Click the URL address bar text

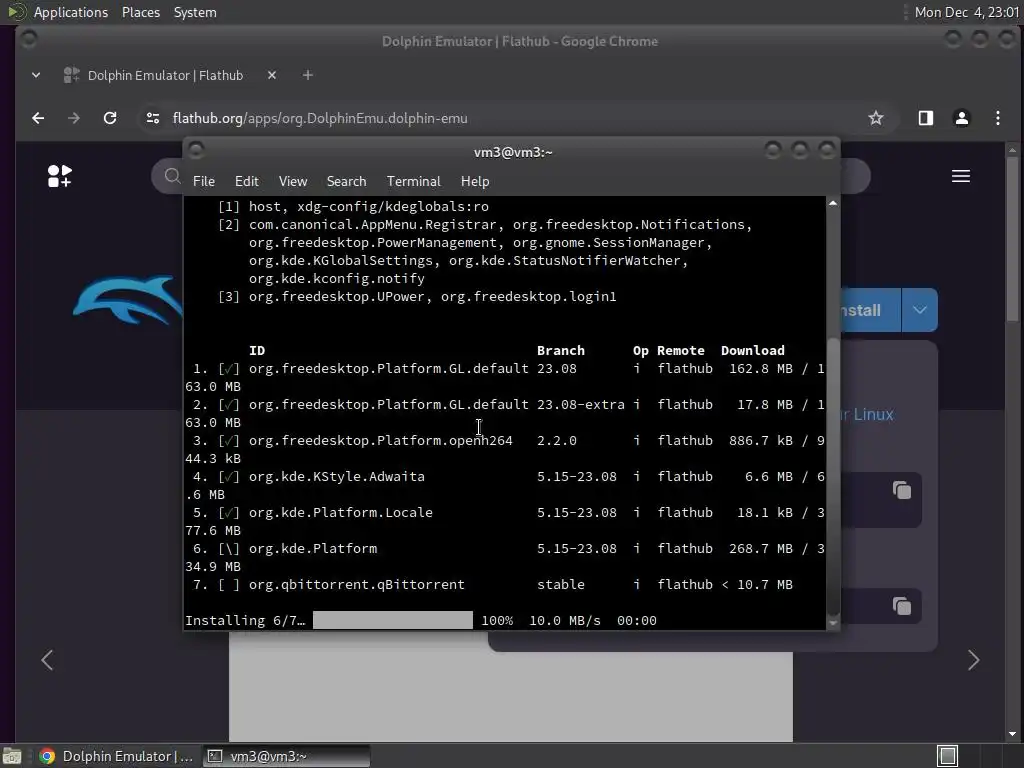(320, 118)
